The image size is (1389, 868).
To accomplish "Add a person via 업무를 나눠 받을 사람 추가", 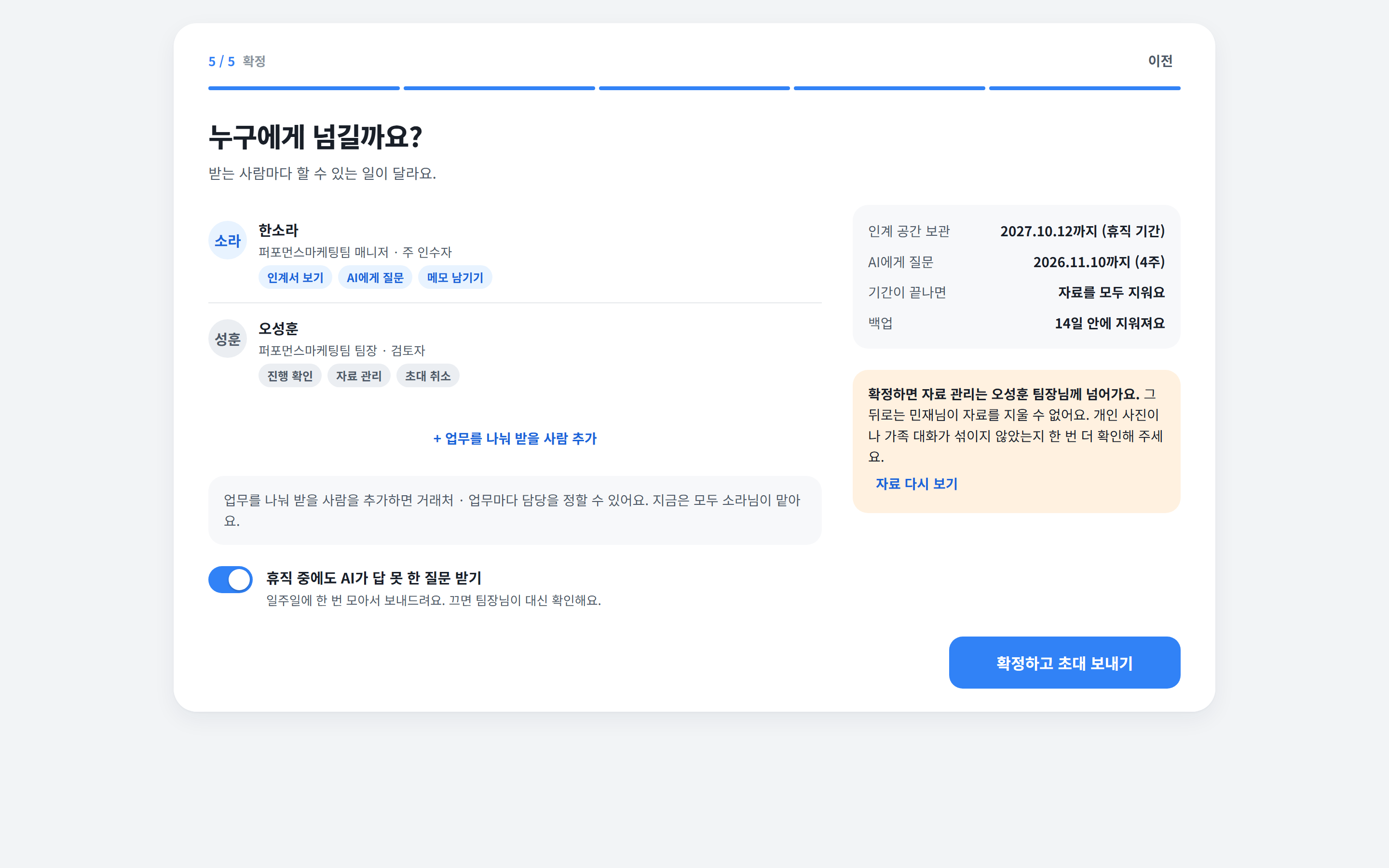I will tap(515, 439).
